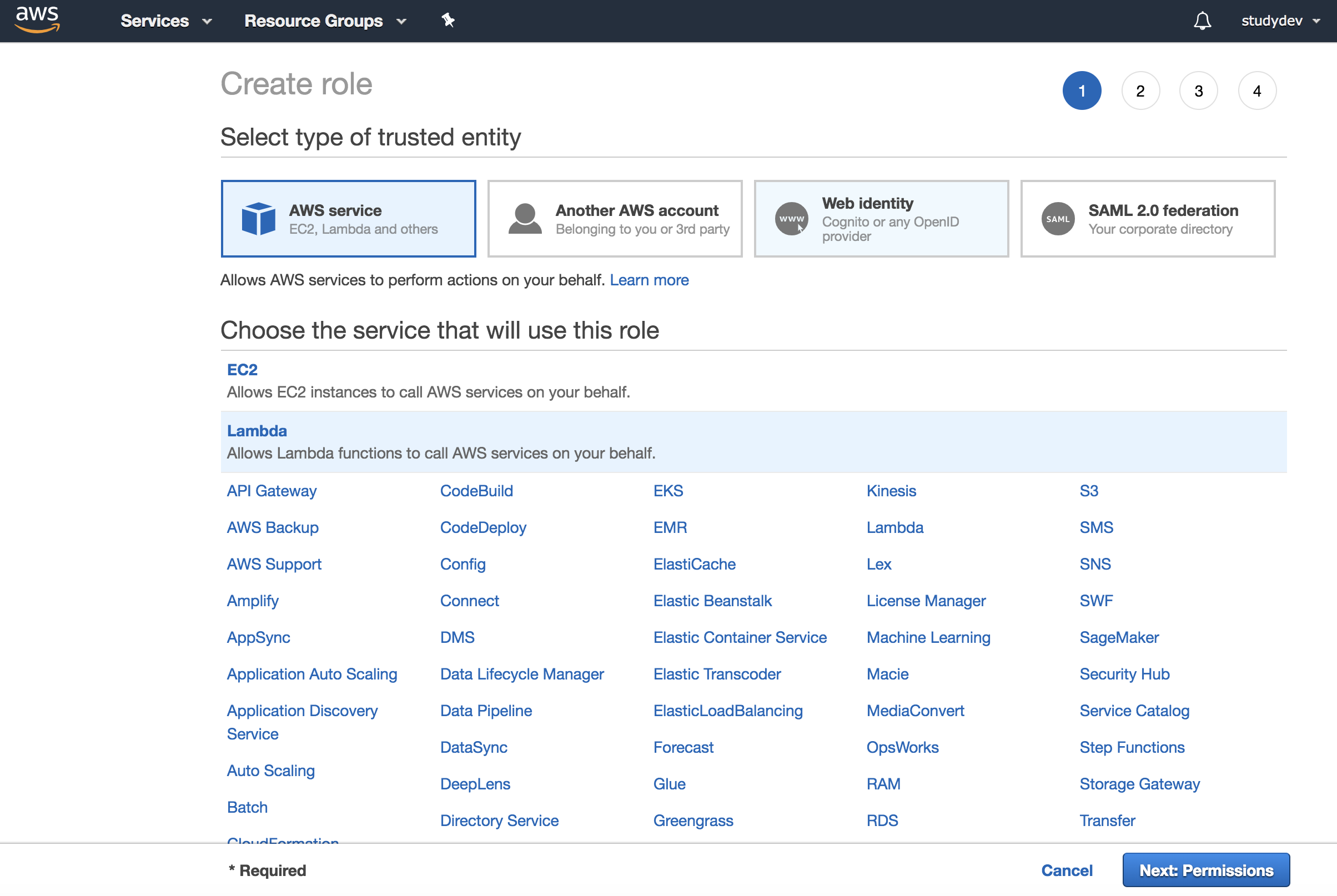Go to step 3 indicator

1199,90
